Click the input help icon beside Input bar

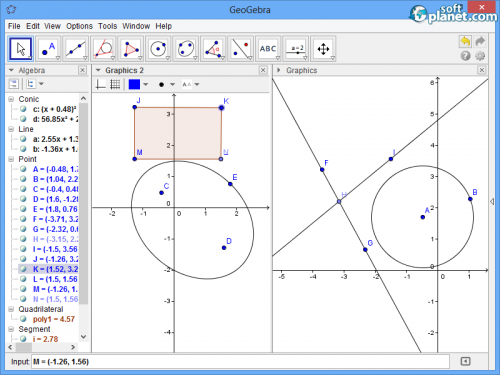(465, 361)
